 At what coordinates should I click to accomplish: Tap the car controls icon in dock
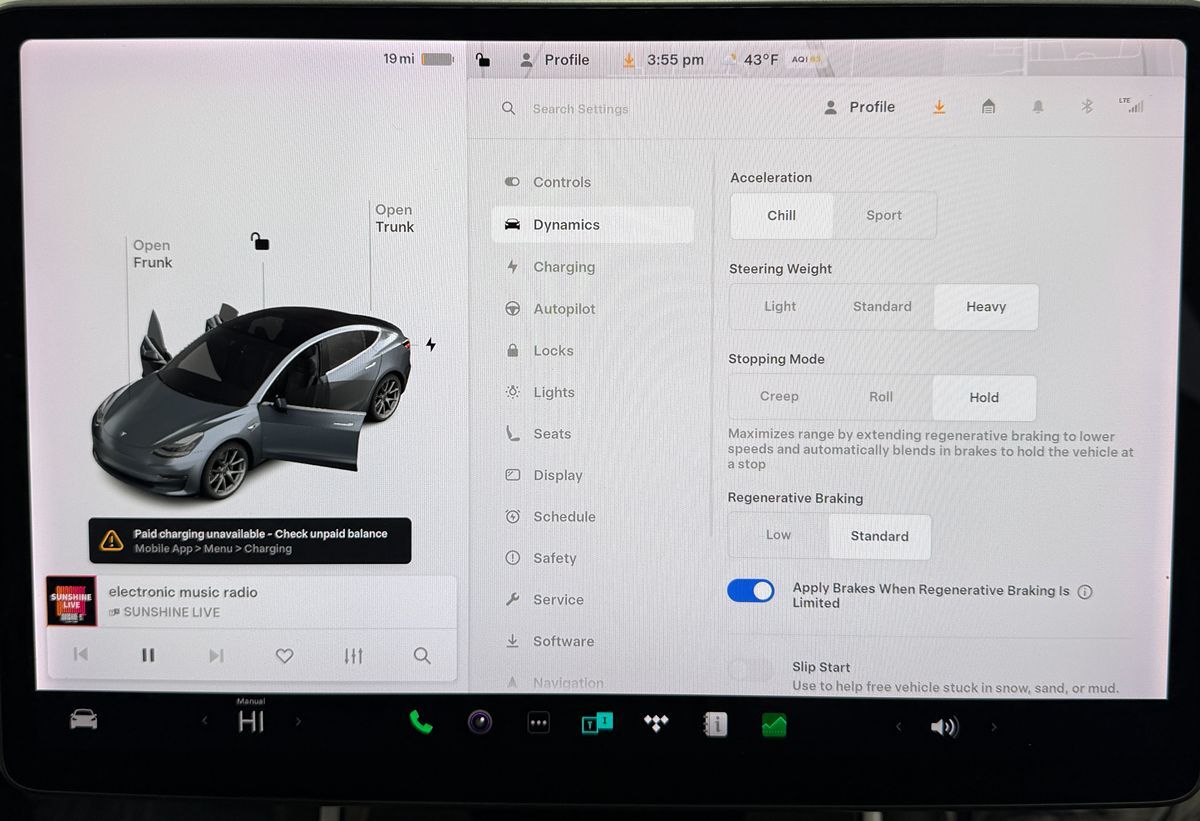(x=84, y=720)
